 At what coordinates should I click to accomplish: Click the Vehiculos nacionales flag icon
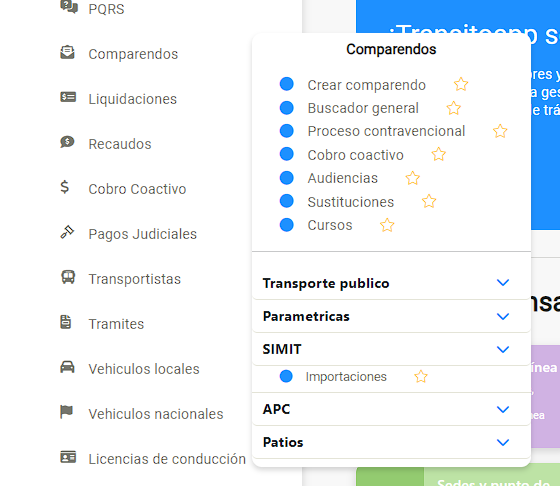pos(66,412)
